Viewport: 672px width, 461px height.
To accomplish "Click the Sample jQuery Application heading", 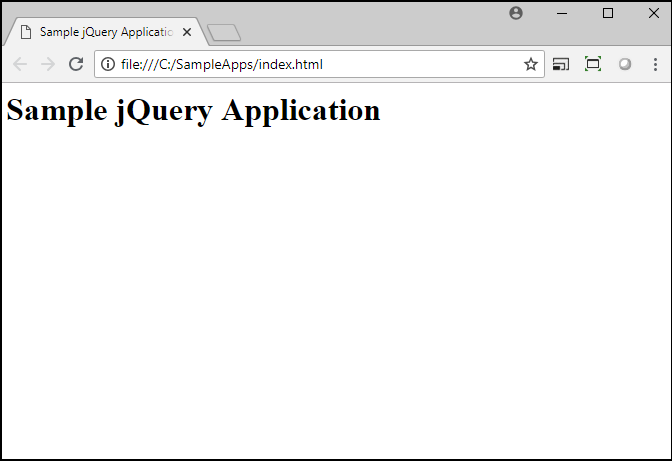I will [194, 111].
